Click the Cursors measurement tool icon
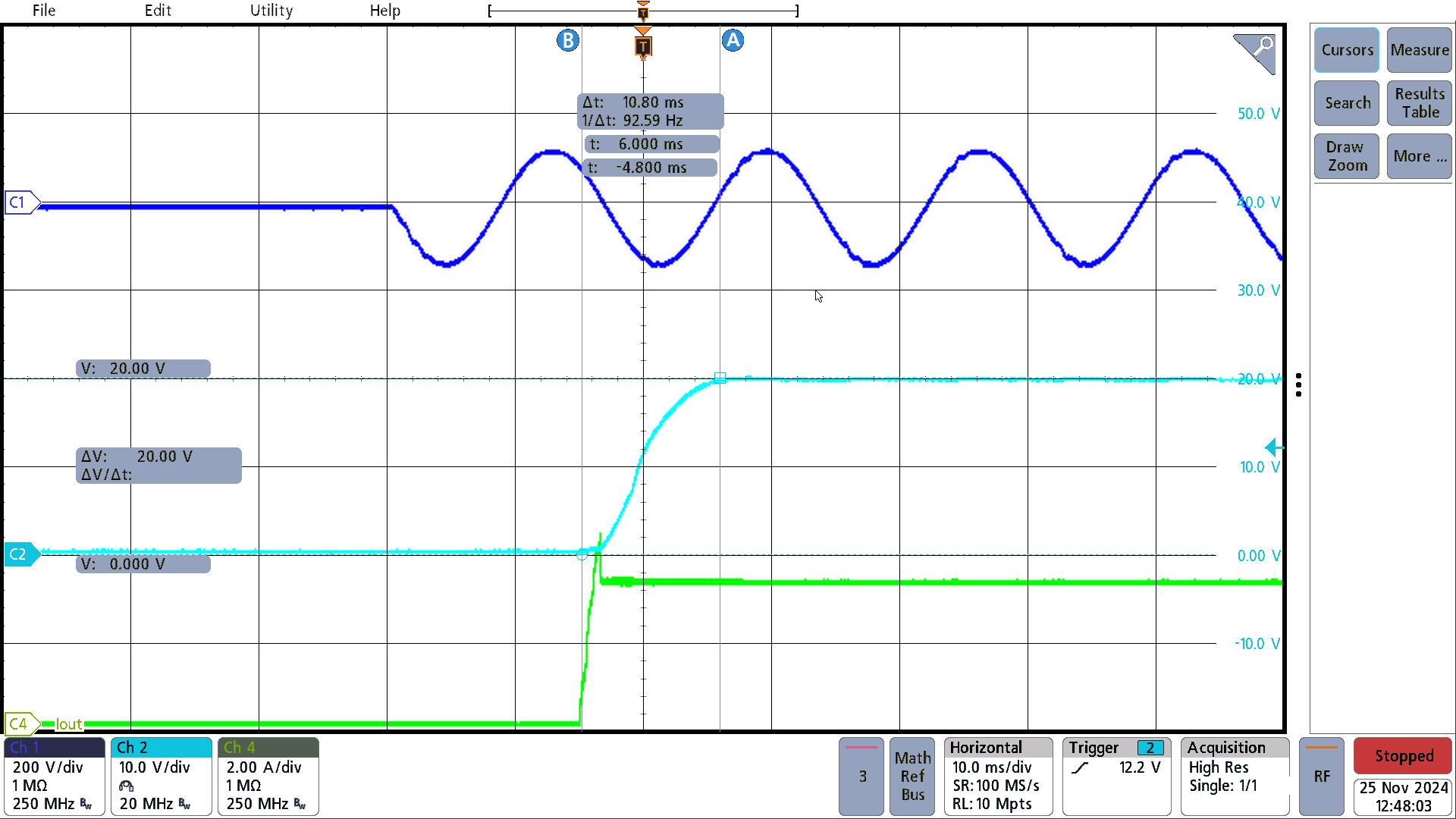This screenshot has height=819, width=1456. 1347,50
